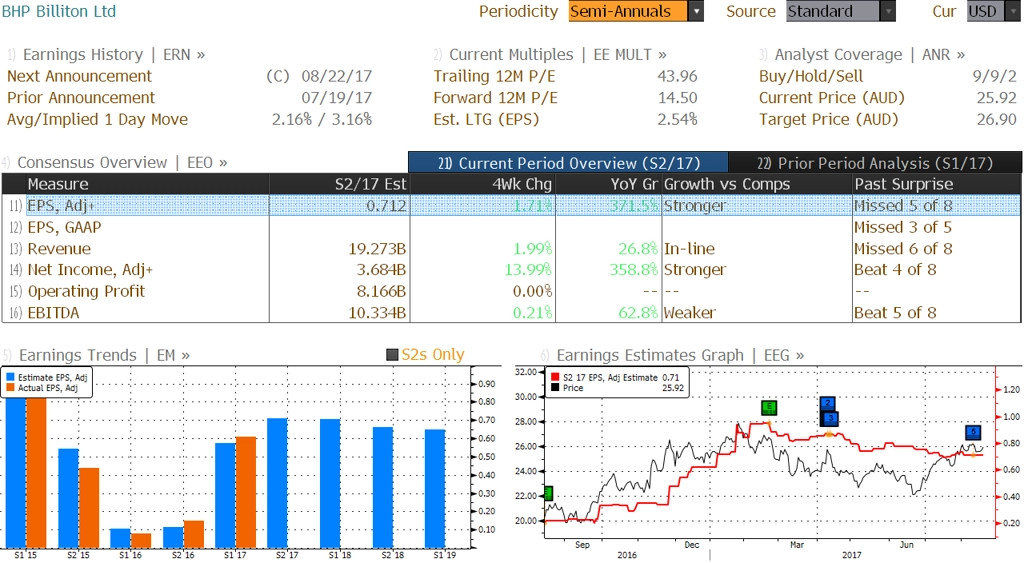Image resolution: width=1024 pixels, height=563 pixels.
Task: Click Target Price (AUD) value 26.90
Action: [x=997, y=120]
